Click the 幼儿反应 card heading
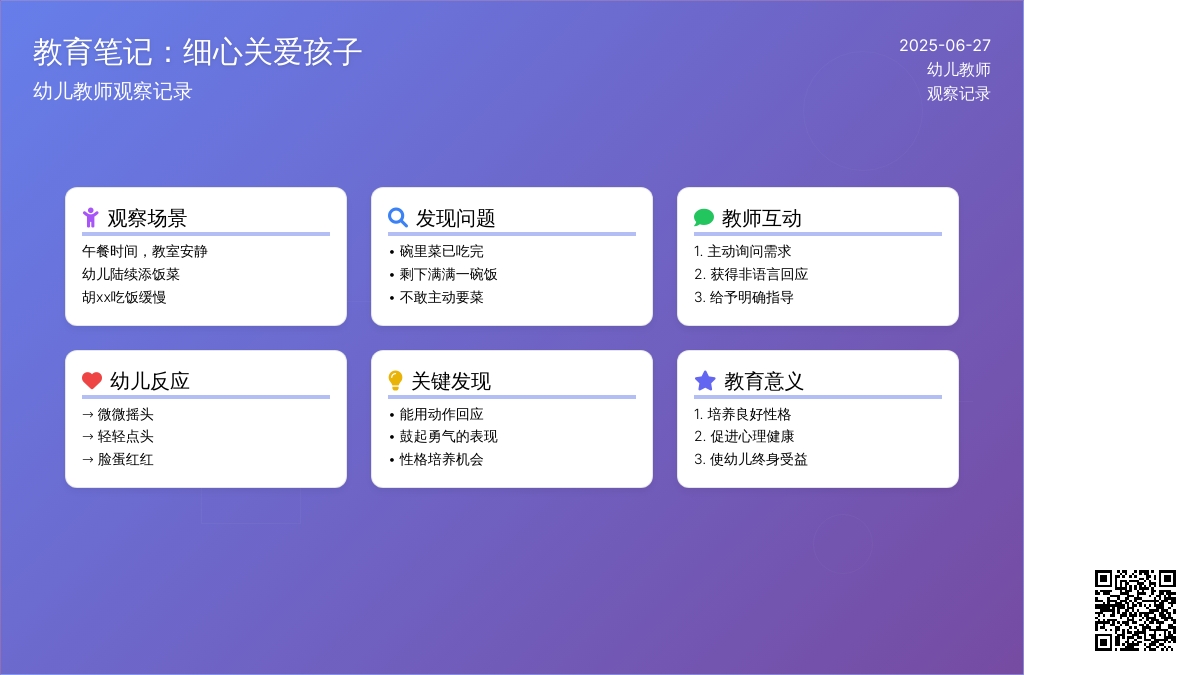Screen dimensions: 1200x675 pos(150,381)
